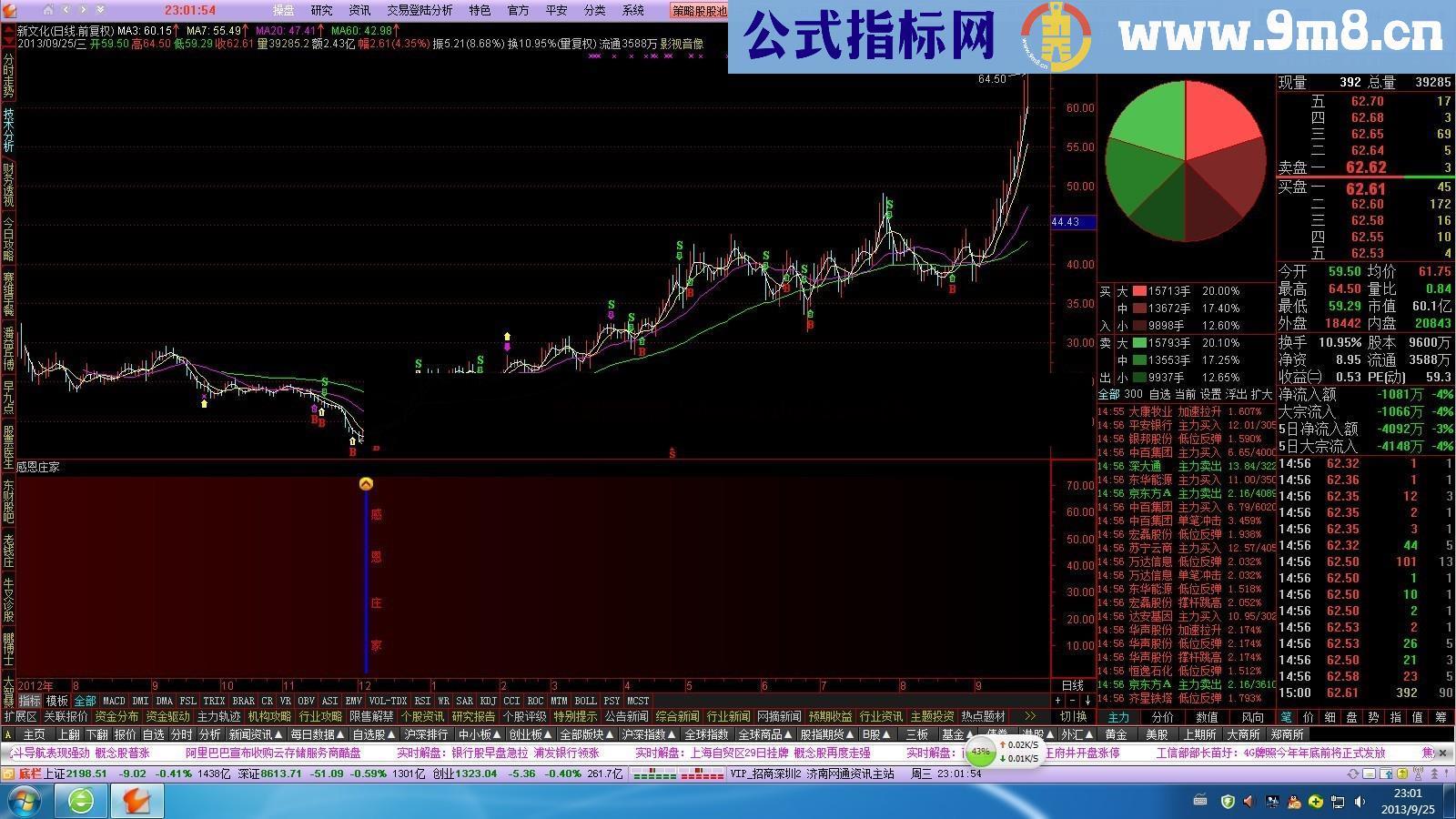The height and width of the screenshot is (819, 1456).
Task: Select the TRIX indicator
Action: pyautogui.click(x=214, y=701)
